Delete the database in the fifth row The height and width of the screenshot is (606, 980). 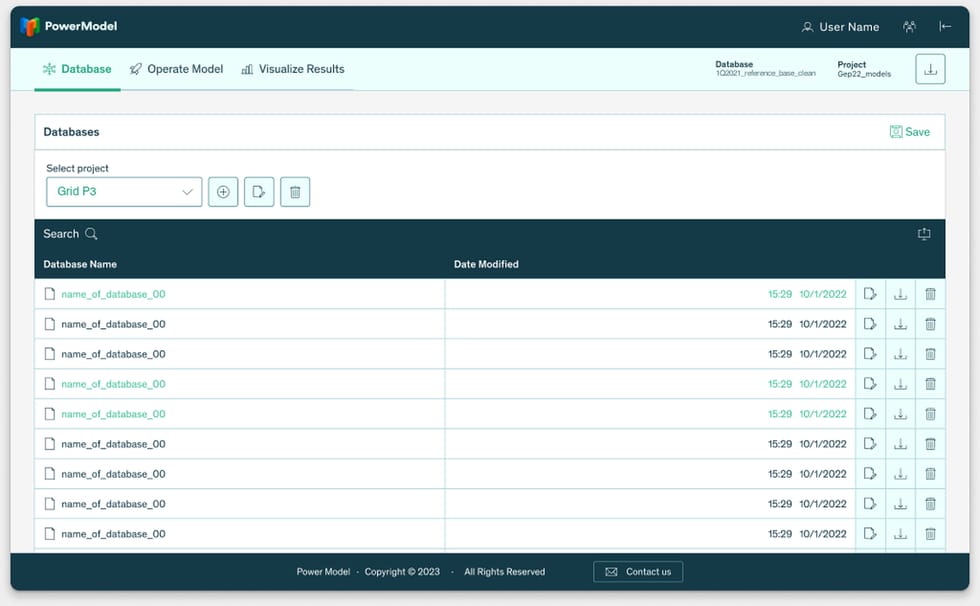tap(930, 414)
